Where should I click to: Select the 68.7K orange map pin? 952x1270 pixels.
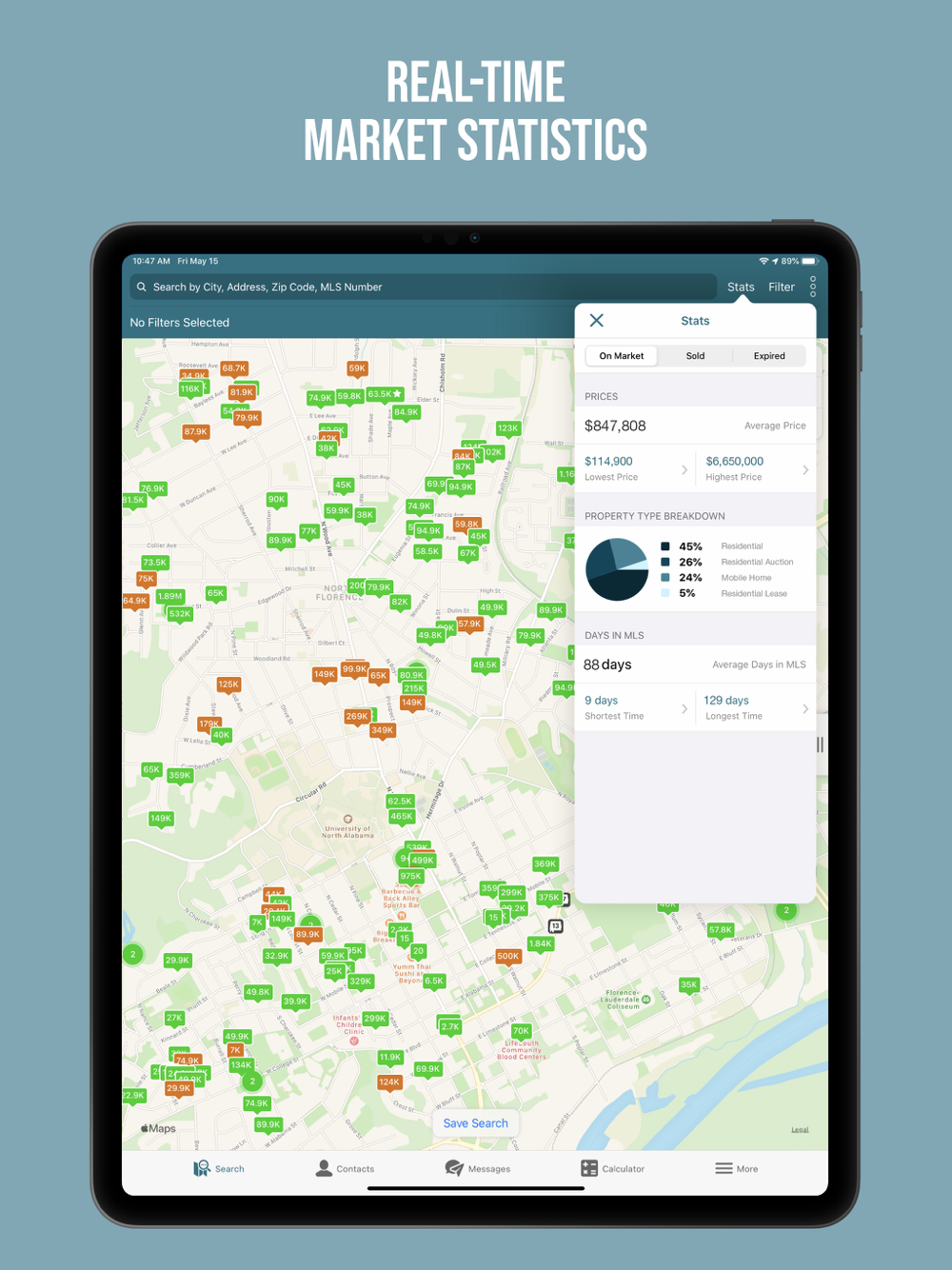pyautogui.click(x=234, y=368)
